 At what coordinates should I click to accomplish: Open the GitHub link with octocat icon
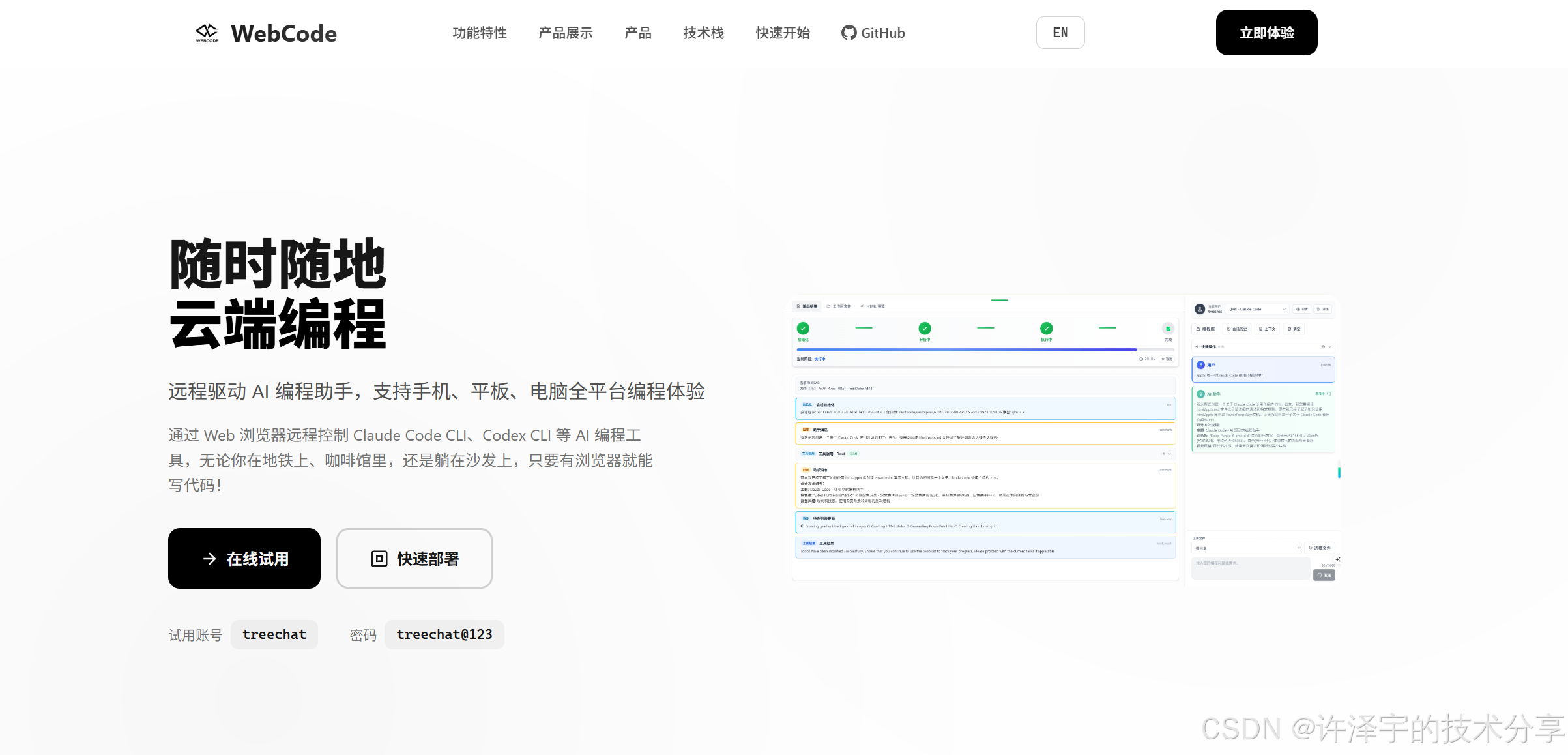point(873,33)
